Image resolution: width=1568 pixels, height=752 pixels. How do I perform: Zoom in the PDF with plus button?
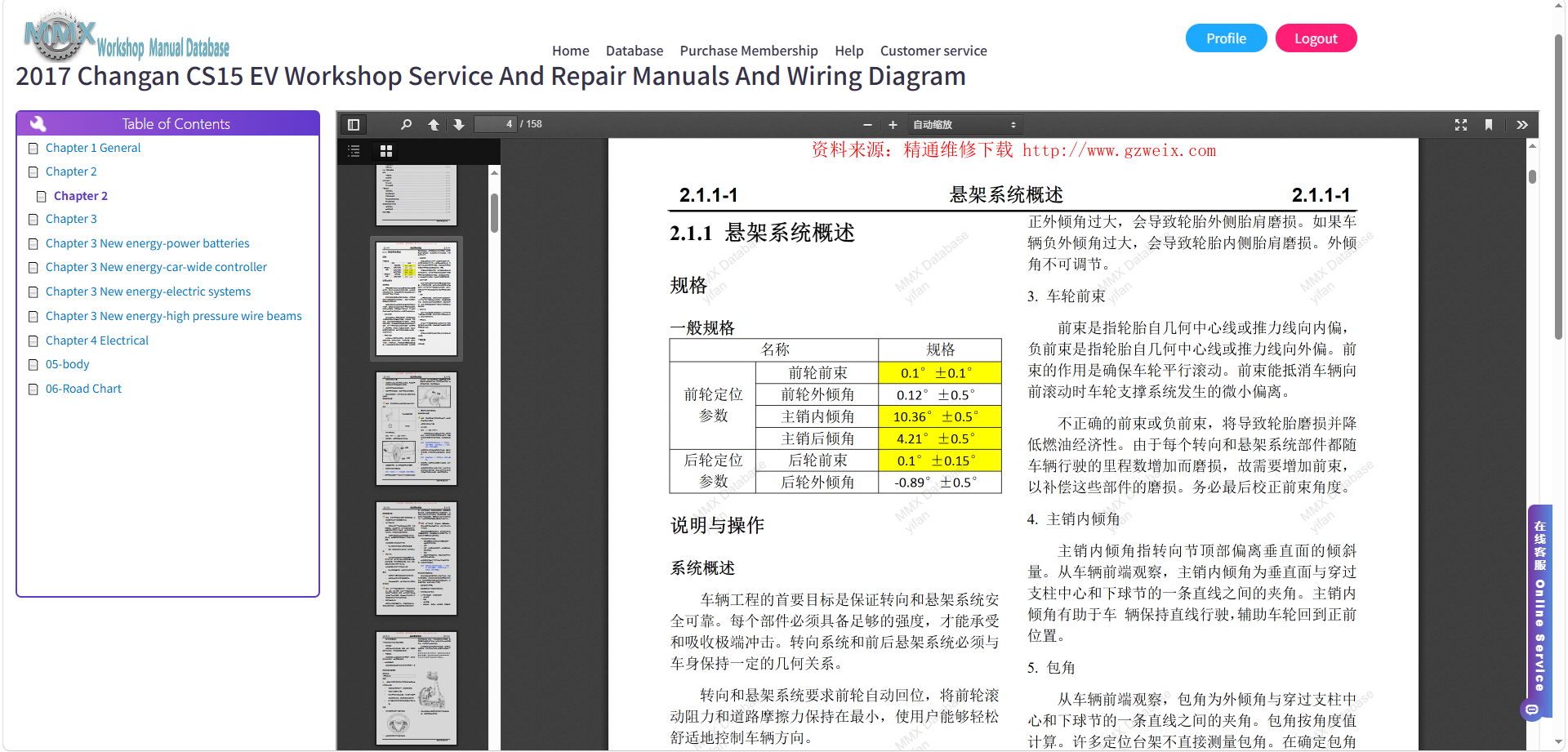pyautogui.click(x=893, y=125)
